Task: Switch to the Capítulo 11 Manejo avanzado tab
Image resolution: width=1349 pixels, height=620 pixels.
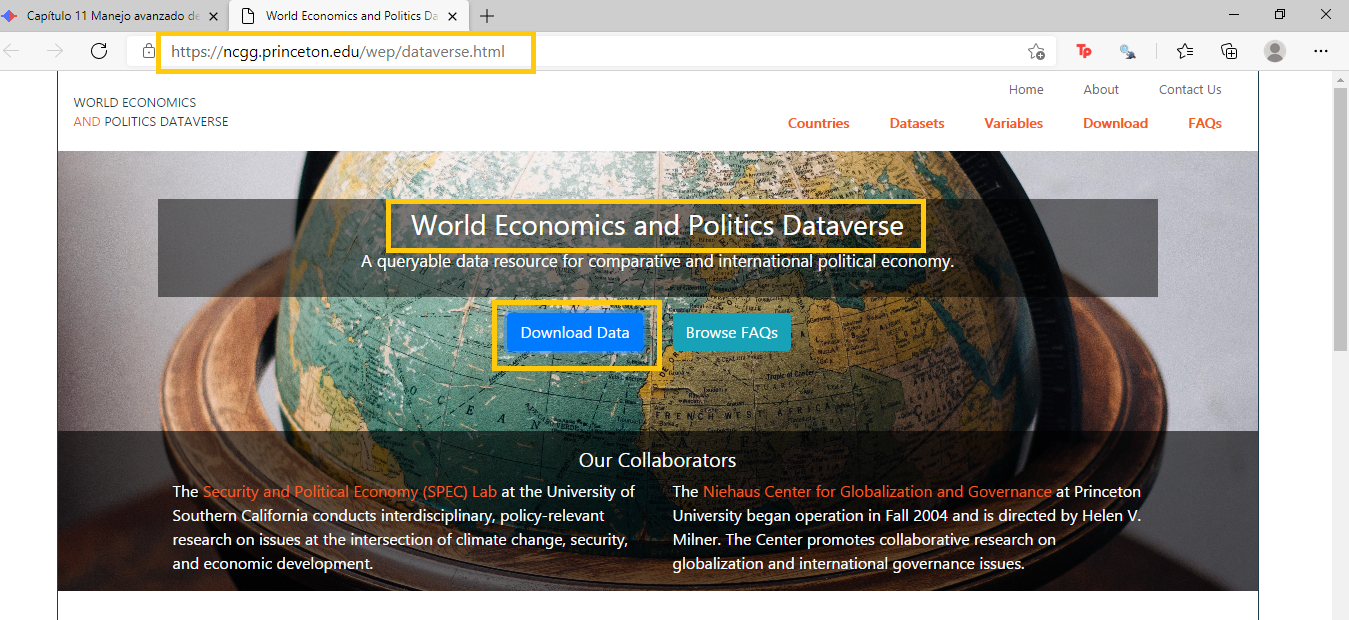Action: pyautogui.click(x=112, y=16)
